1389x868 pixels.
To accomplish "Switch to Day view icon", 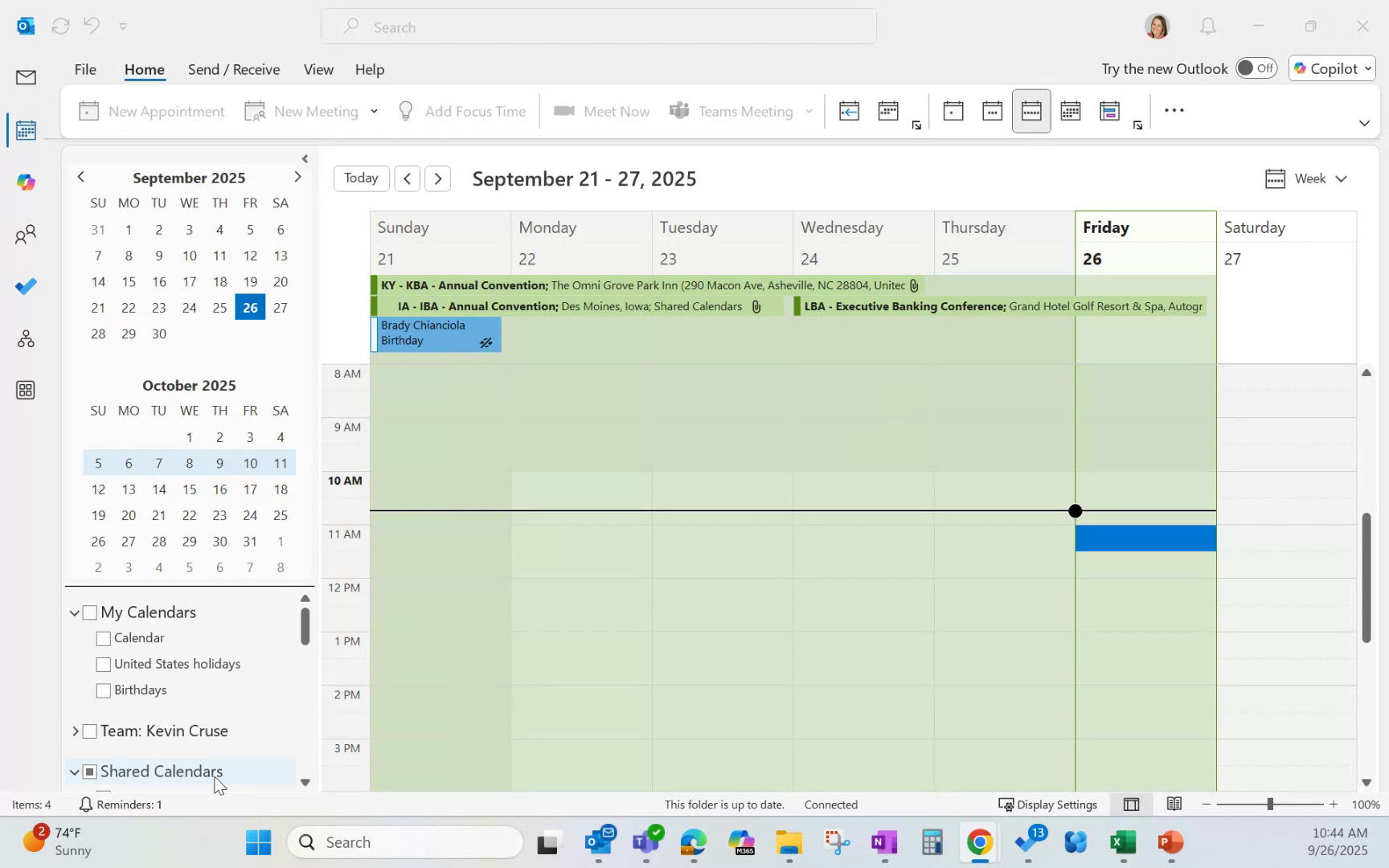I will (953, 110).
